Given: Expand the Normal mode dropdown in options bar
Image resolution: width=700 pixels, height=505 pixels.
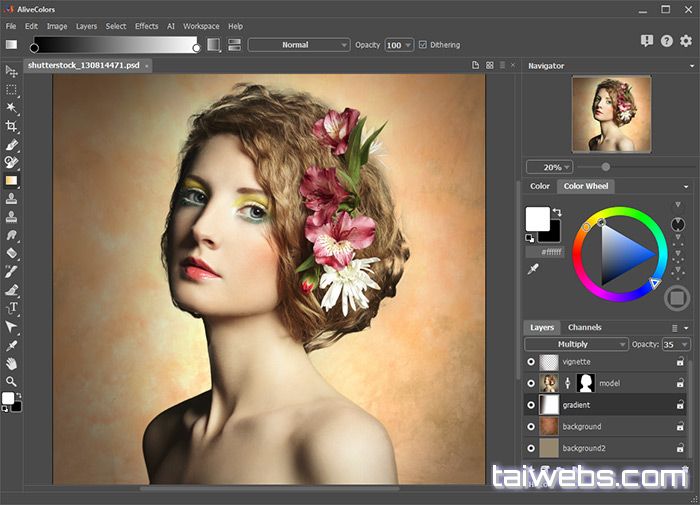Looking at the screenshot, I should coord(299,45).
